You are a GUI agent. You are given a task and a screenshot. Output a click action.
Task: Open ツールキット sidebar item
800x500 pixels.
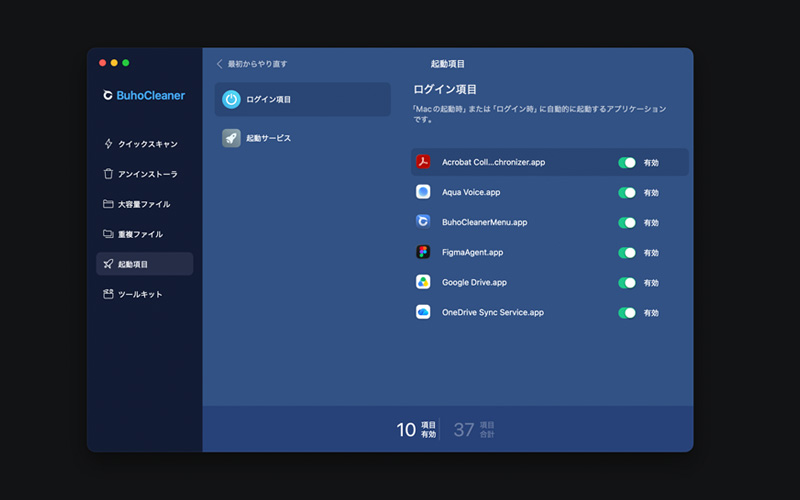[144, 294]
